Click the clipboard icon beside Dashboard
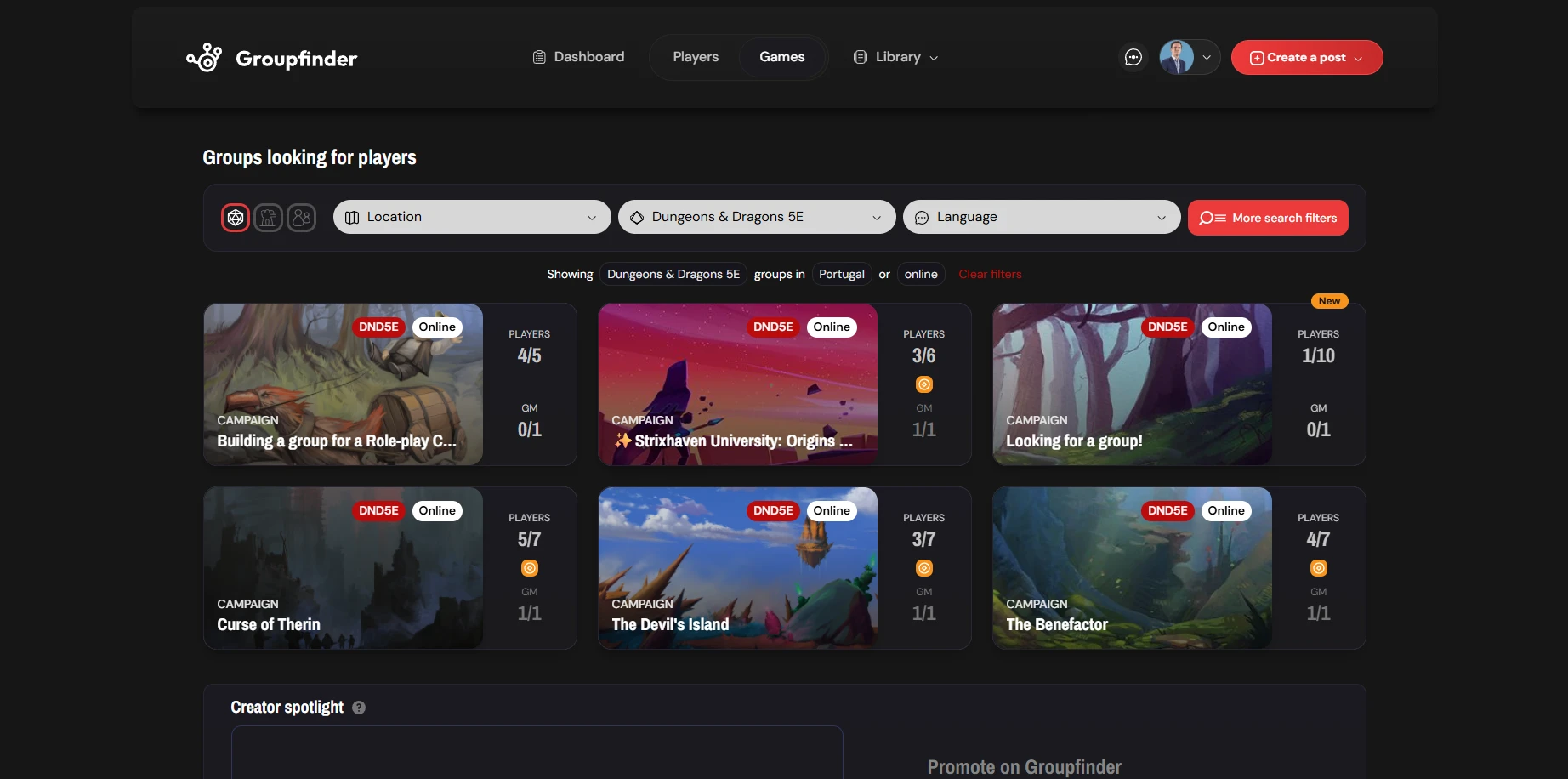Viewport: 1568px width, 779px height. 539,57
